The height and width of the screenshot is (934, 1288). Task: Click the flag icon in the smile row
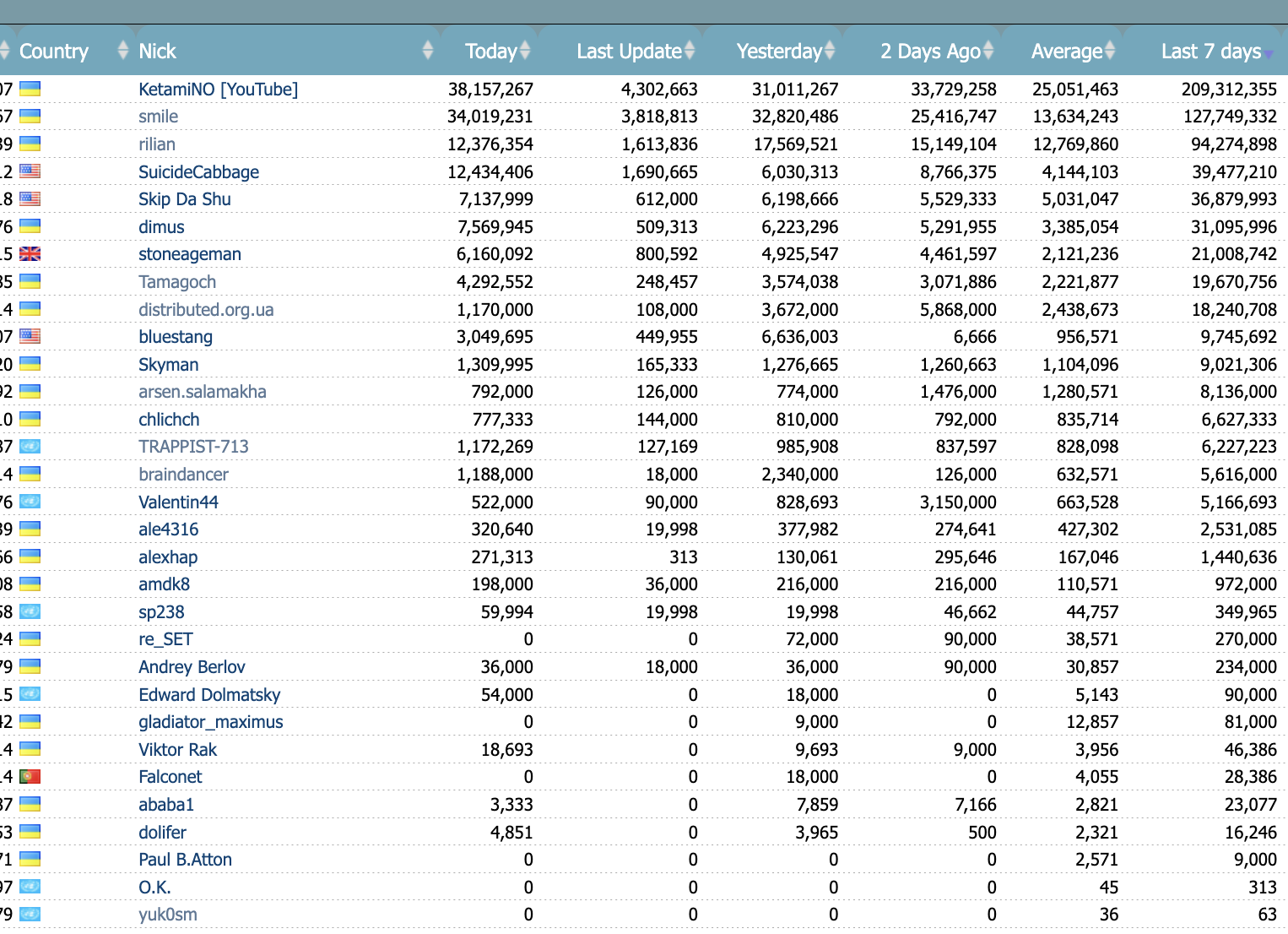click(30, 116)
